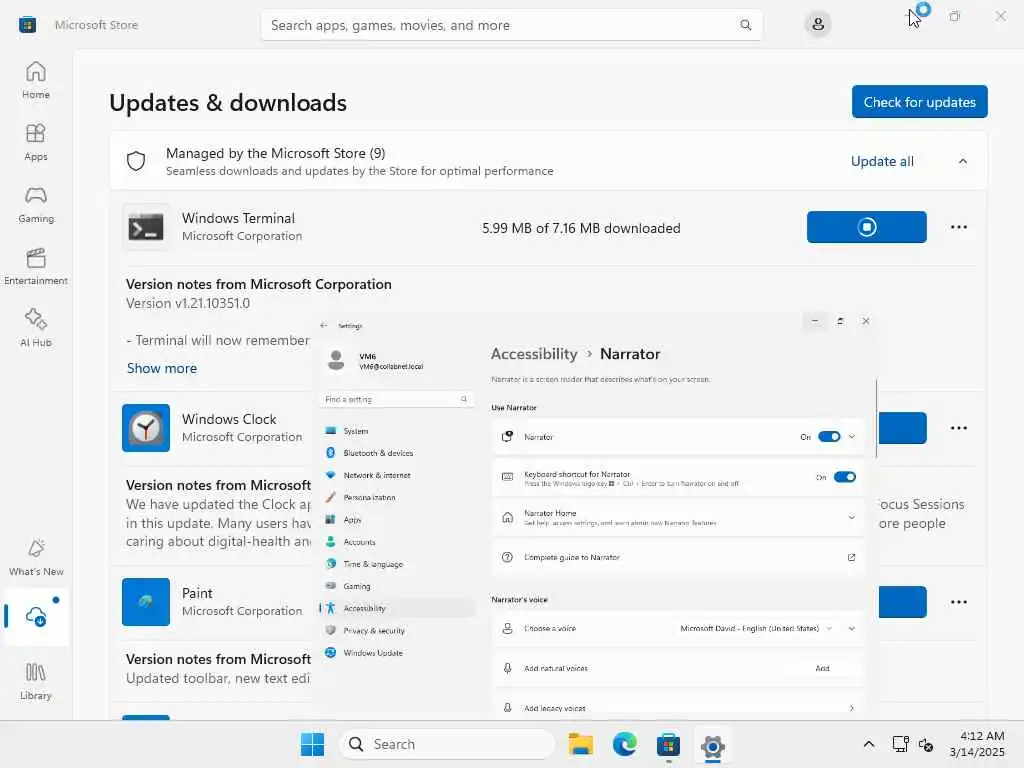Viewport: 1024px width, 768px height.
Task: Click taskbar Search box
Action: 447,744
